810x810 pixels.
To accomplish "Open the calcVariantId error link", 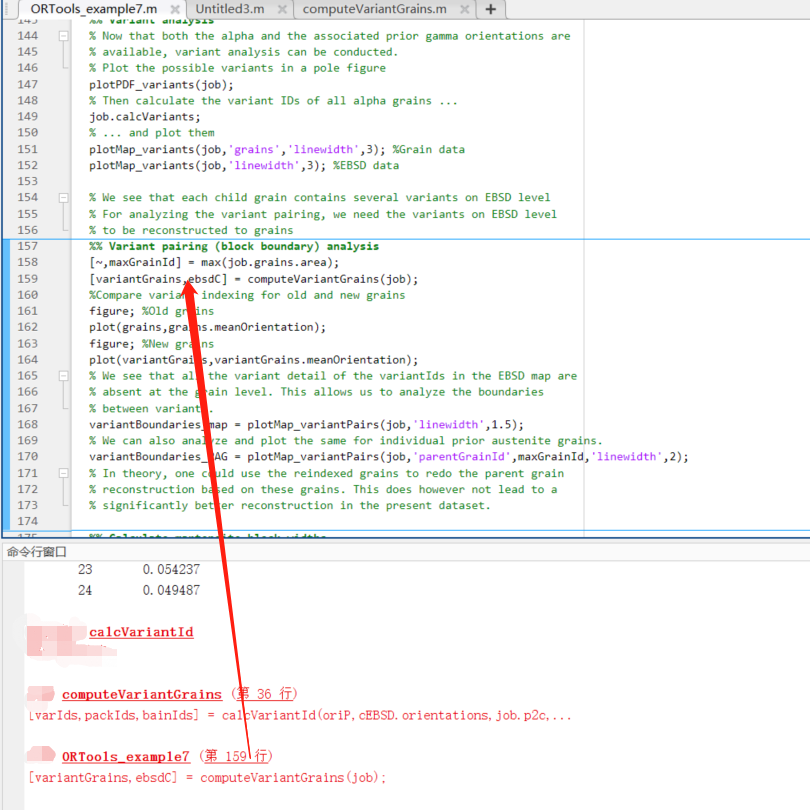I will point(140,632).
